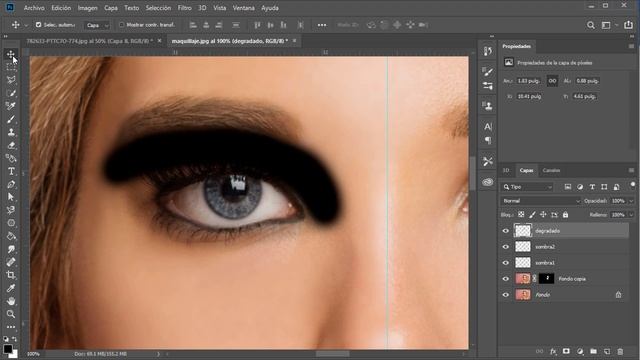
Task: Open the Capa auto-select dropdown
Action: tap(97, 25)
